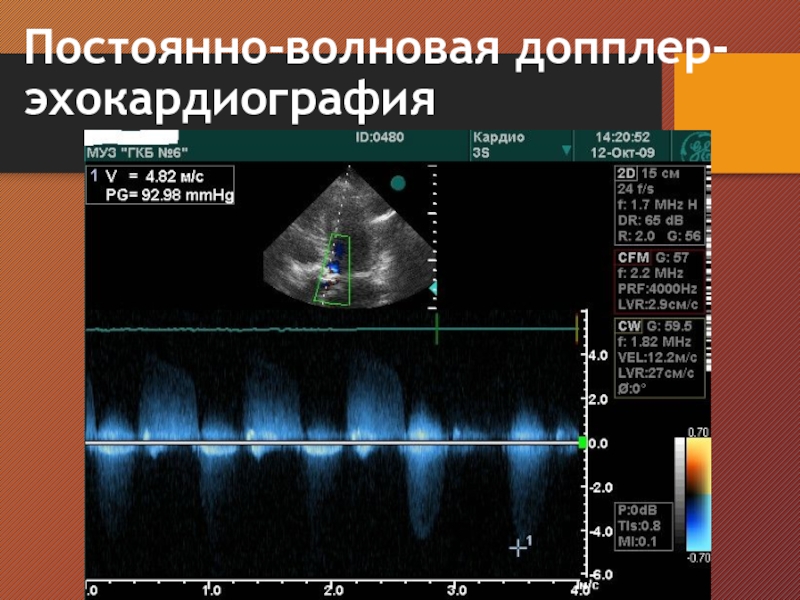This screenshot has height=600, width=800.
Task: Click the text "LVR:2.9см/с"
Action: point(658,305)
